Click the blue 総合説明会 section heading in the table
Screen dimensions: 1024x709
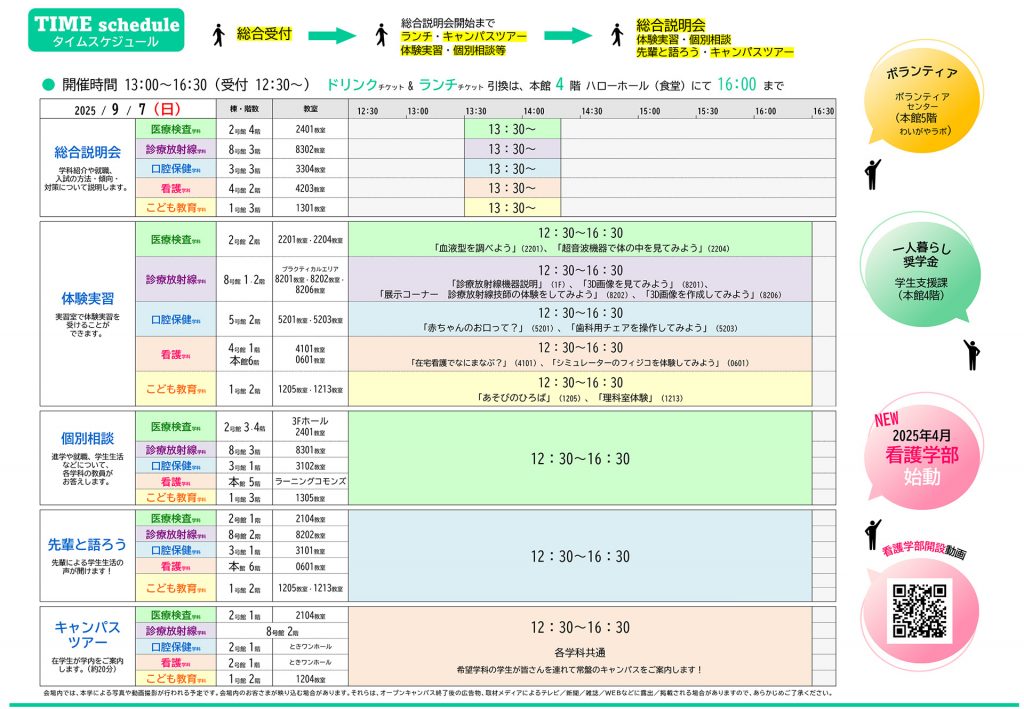(88, 153)
